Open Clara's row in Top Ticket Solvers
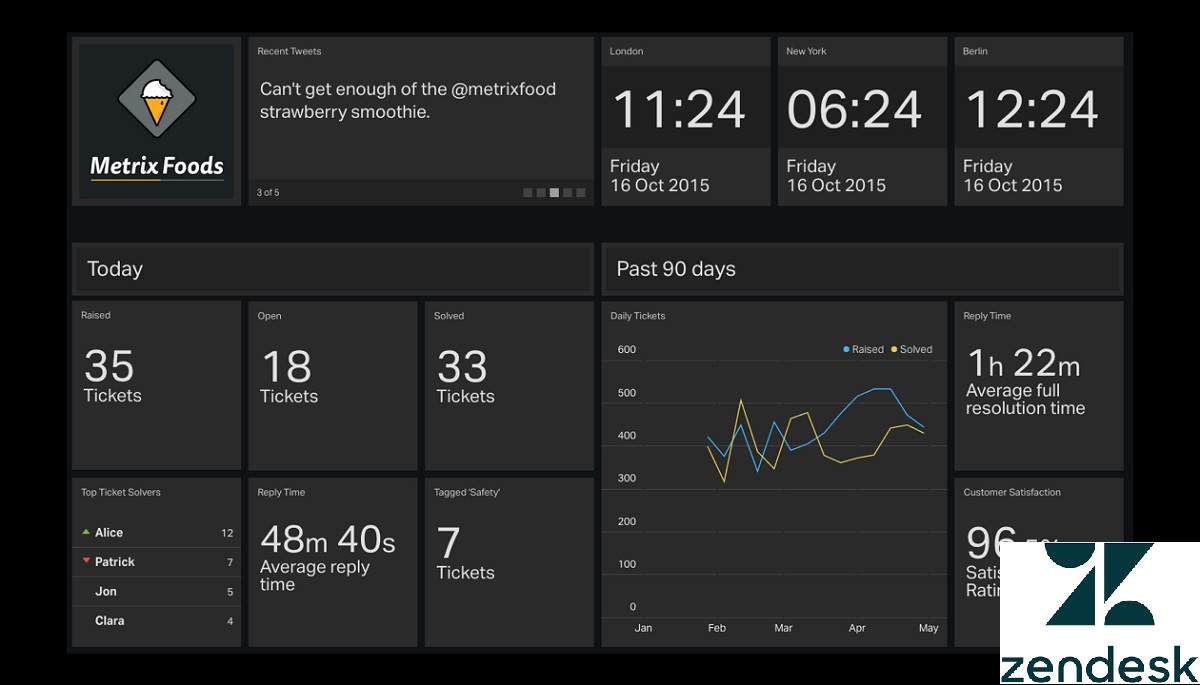Image resolution: width=1200 pixels, height=685 pixels. coord(157,620)
